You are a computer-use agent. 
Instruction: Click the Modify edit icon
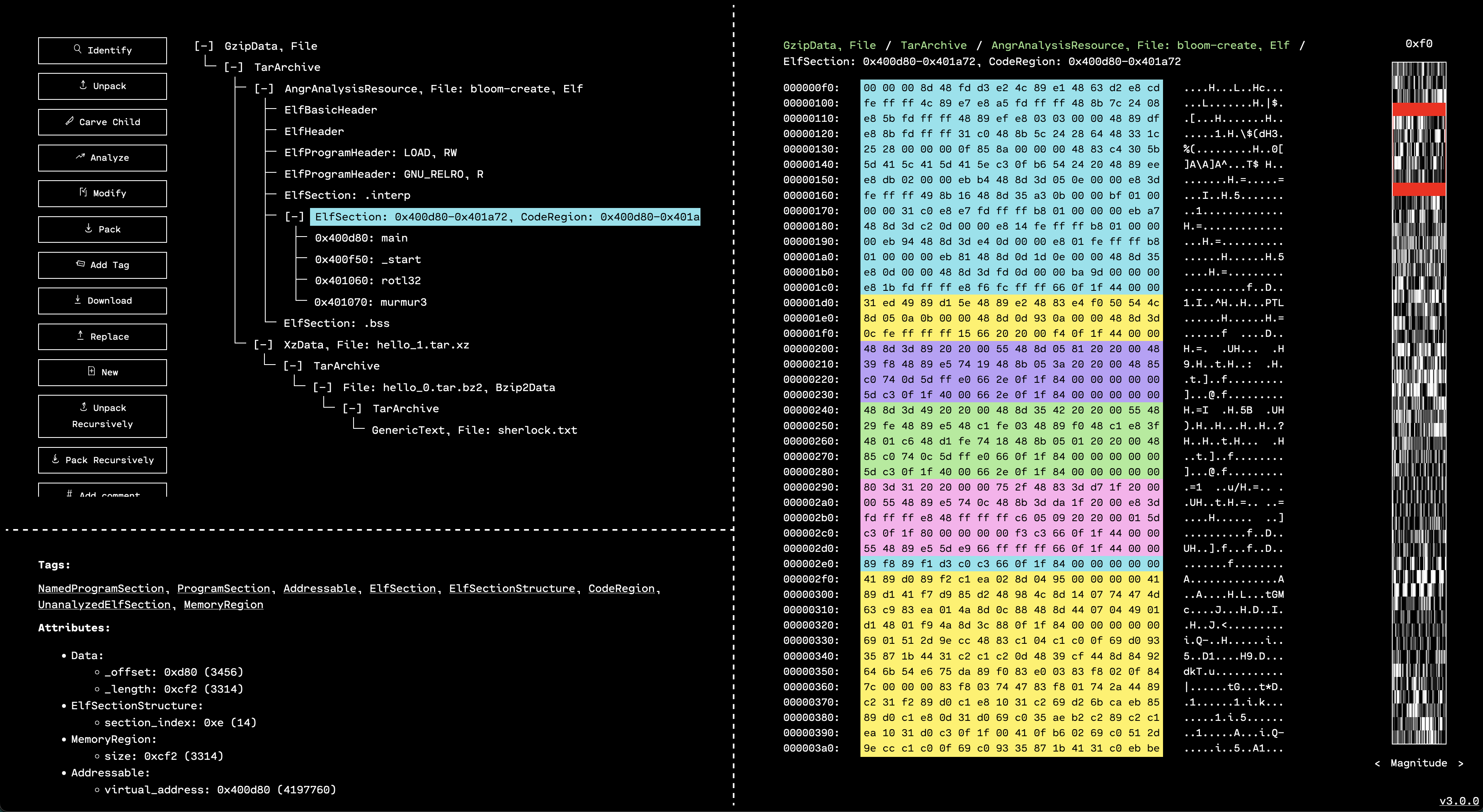pyautogui.click(x=83, y=192)
